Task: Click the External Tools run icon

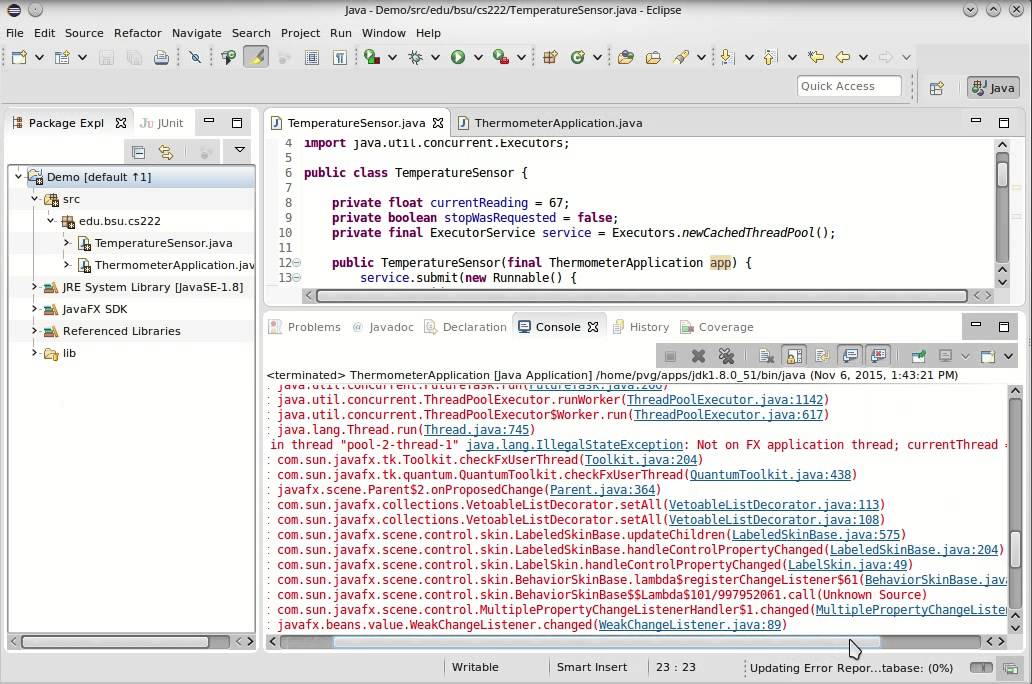Action: (x=501, y=57)
